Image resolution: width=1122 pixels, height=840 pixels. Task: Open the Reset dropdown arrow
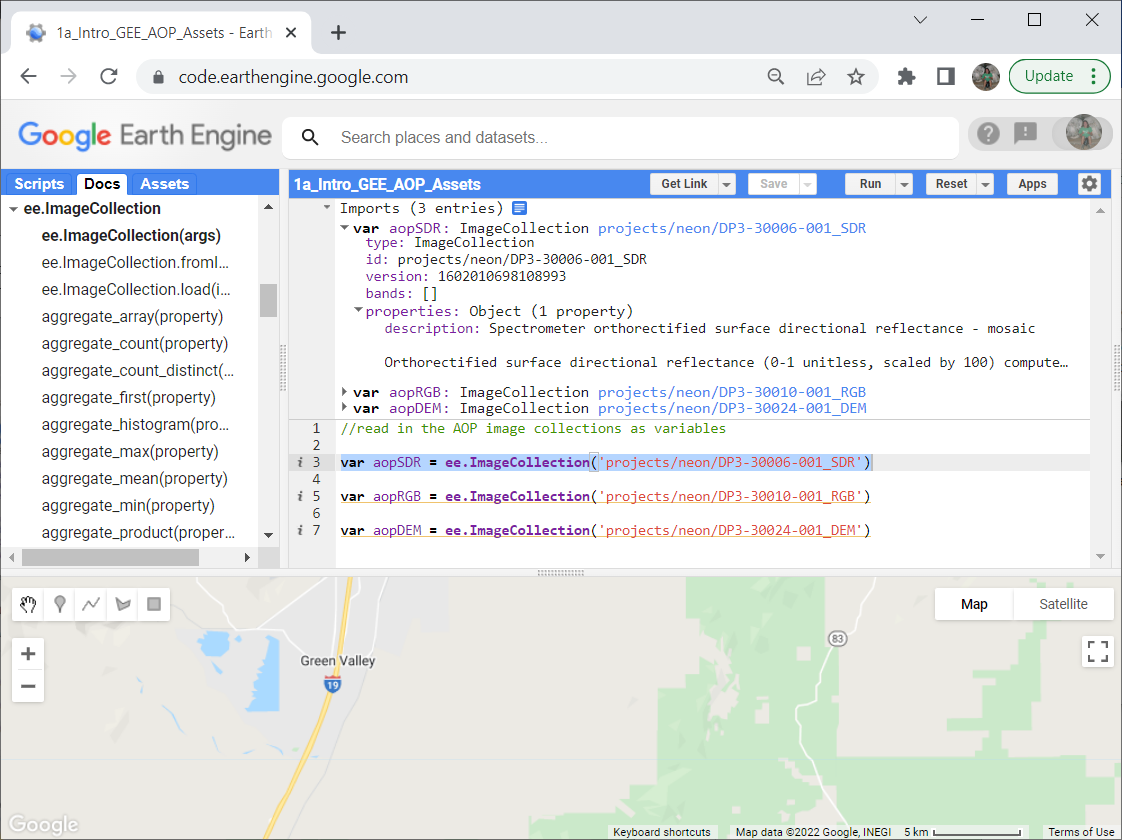[985, 184]
